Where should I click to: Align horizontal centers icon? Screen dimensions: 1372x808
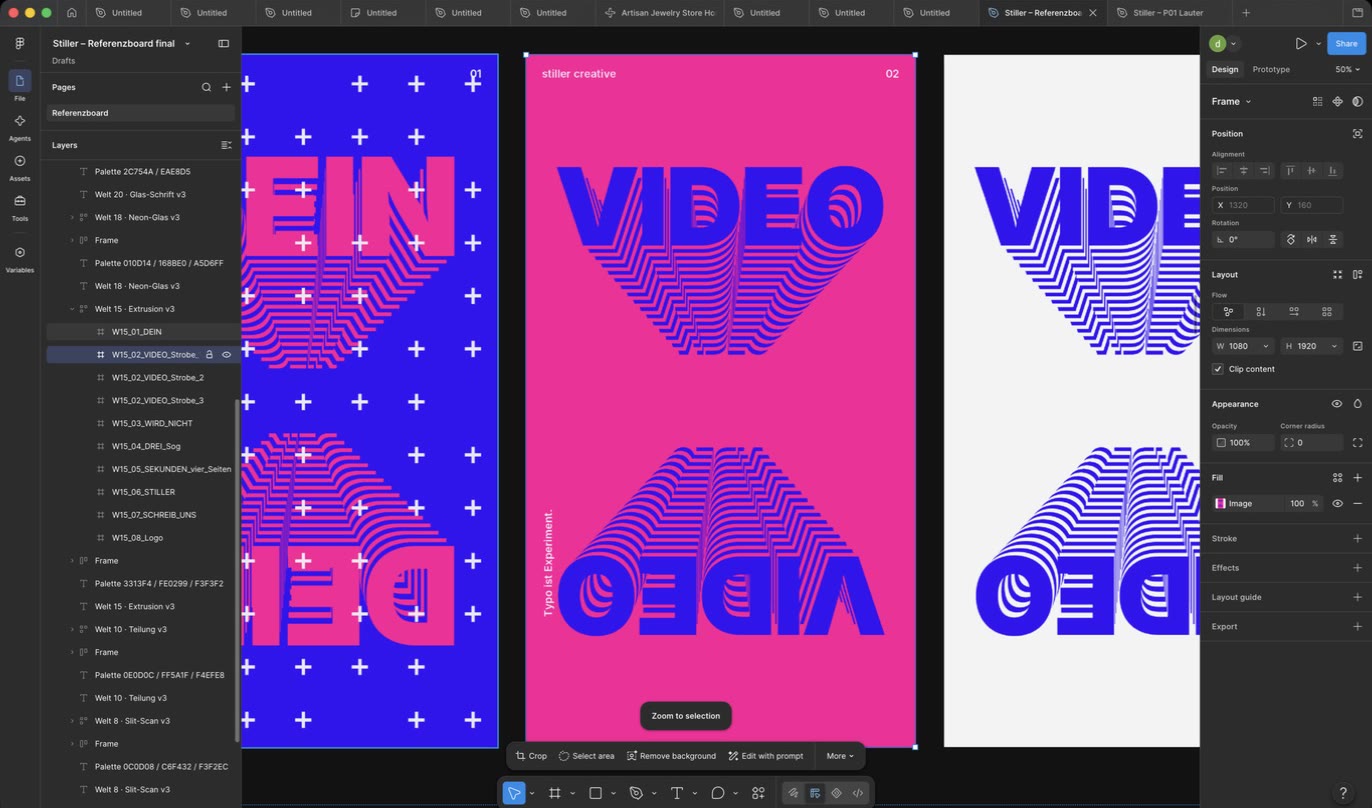click(x=1244, y=171)
